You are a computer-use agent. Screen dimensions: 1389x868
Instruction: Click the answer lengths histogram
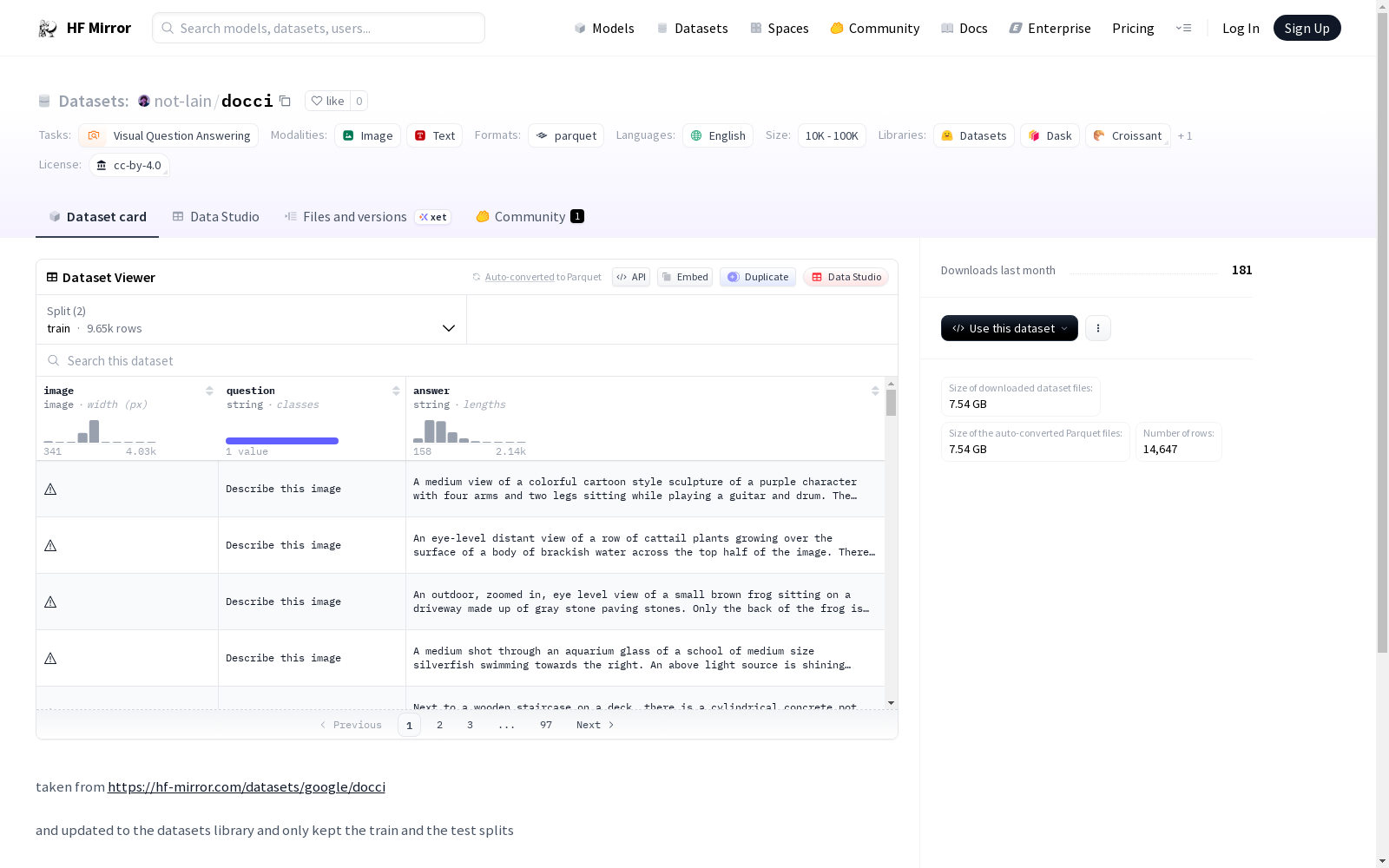click(470, 431)
